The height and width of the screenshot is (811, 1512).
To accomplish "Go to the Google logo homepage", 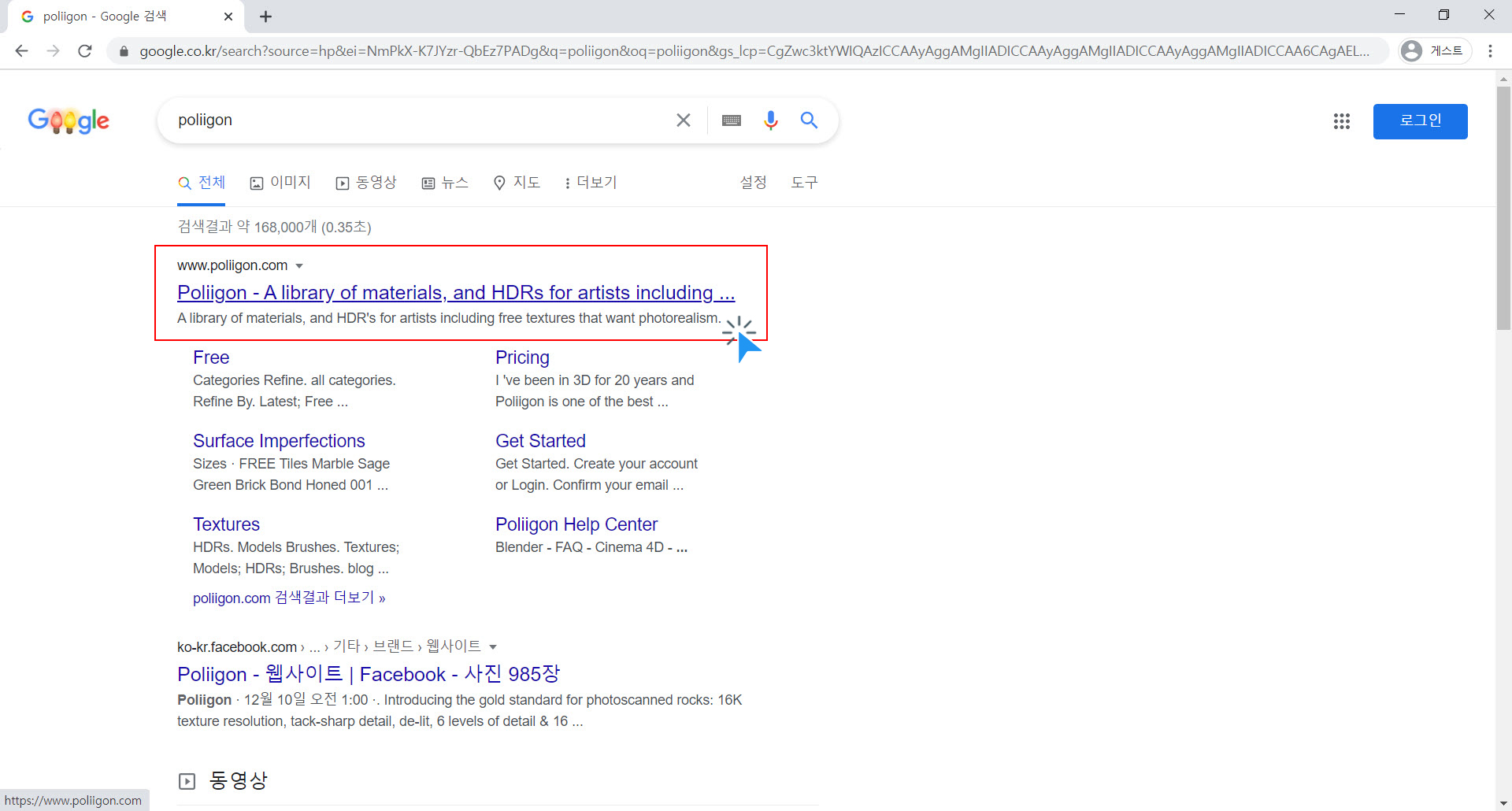I will click(x=69, y=120).
